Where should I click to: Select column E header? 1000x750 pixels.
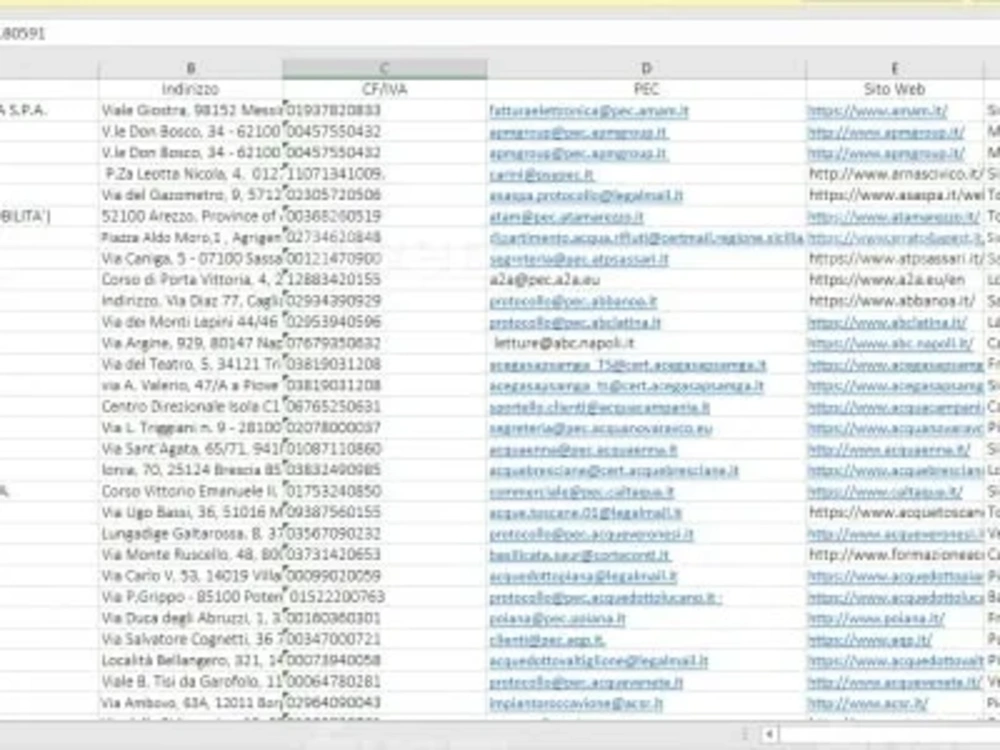pyautogui.click(x=894, y=68)
